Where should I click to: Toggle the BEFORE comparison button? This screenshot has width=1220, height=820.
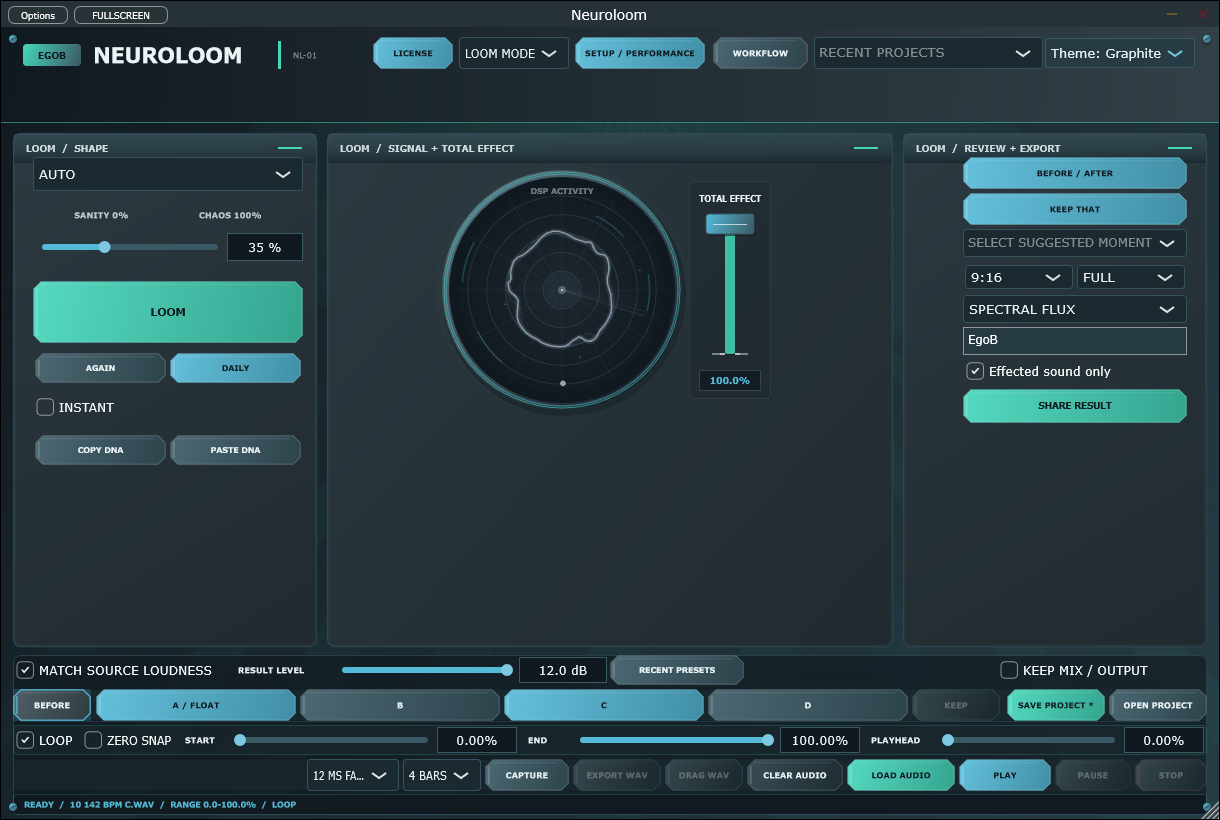click(x=52, y=705)
